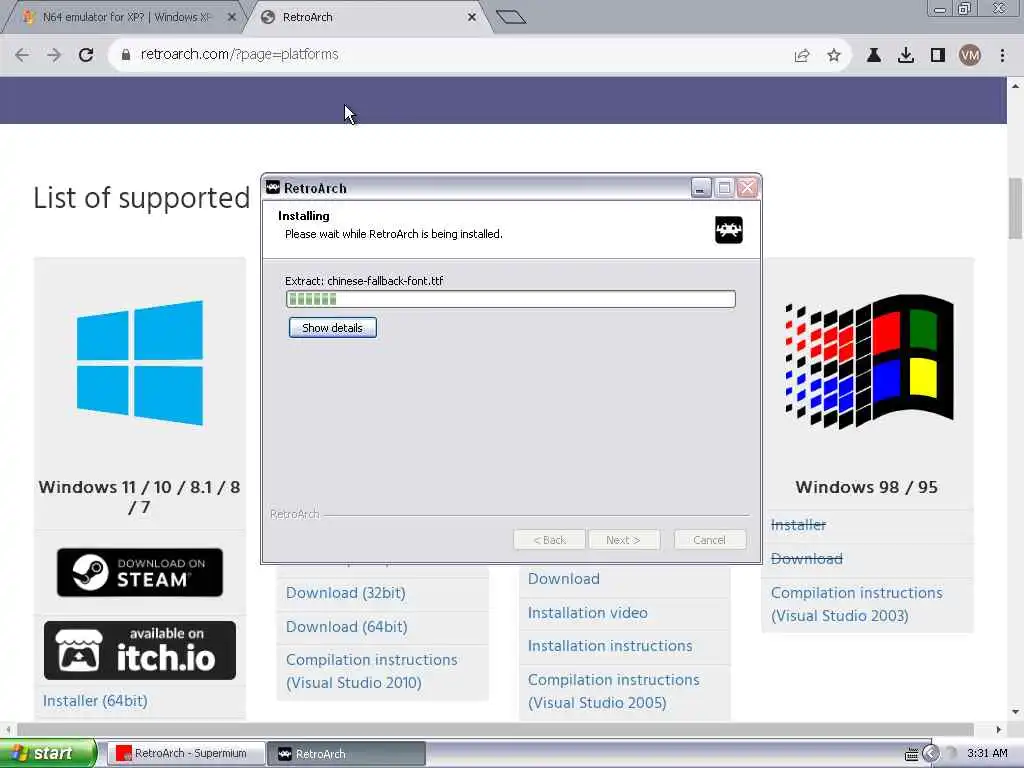Click the keyboard icon in system tray
Image resolution: width=1024 pixels, height=768 pixels.
tap(911, 754)
